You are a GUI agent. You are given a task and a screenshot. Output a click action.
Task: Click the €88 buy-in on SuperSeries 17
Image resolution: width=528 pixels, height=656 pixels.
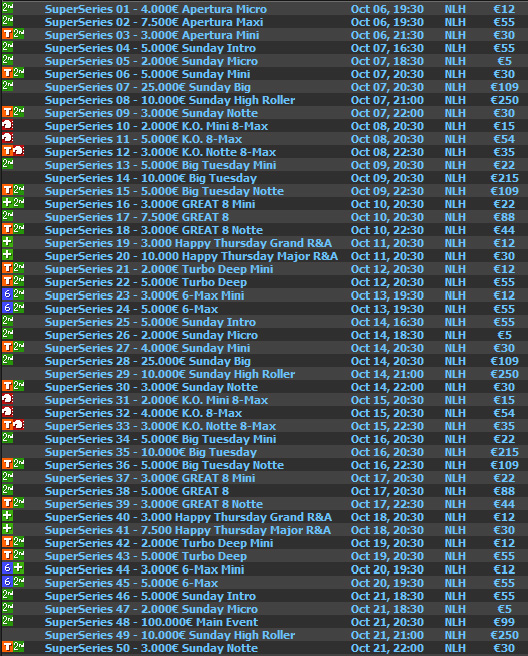pyautogui.click(x=504, y=217)
